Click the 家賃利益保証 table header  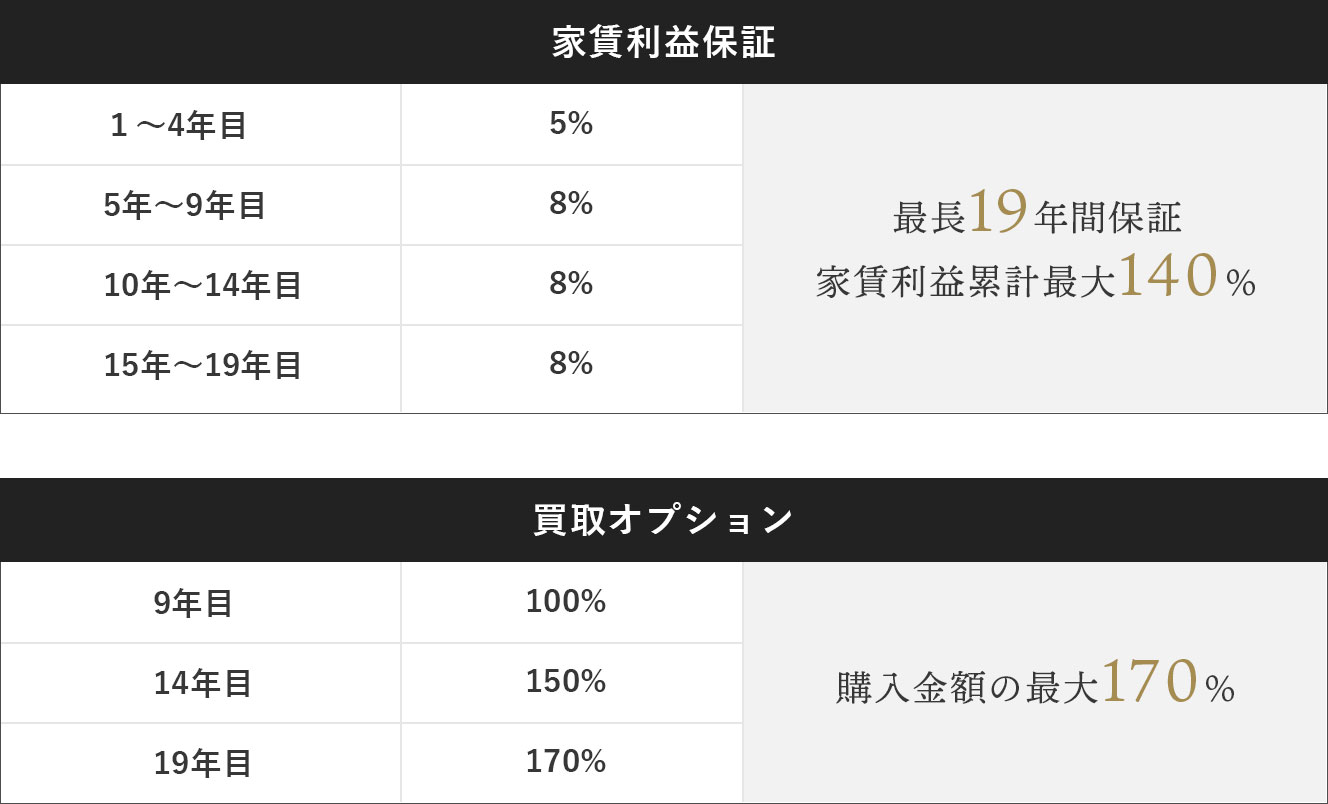coord(663,43)
